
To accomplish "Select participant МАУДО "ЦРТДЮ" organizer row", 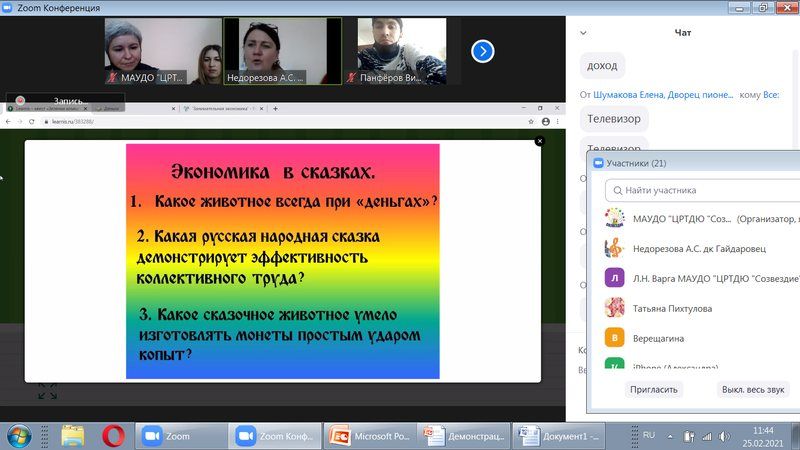I will (702, 218).
